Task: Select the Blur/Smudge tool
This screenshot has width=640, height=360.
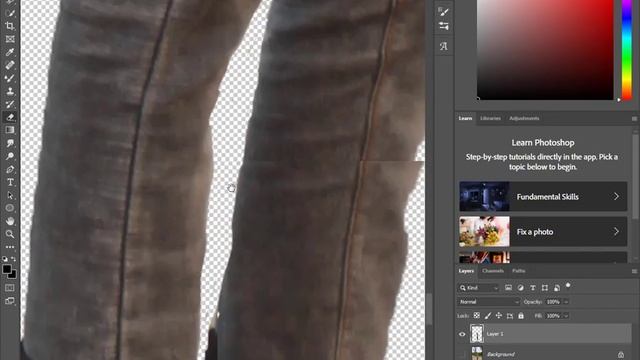Action: 10,143
